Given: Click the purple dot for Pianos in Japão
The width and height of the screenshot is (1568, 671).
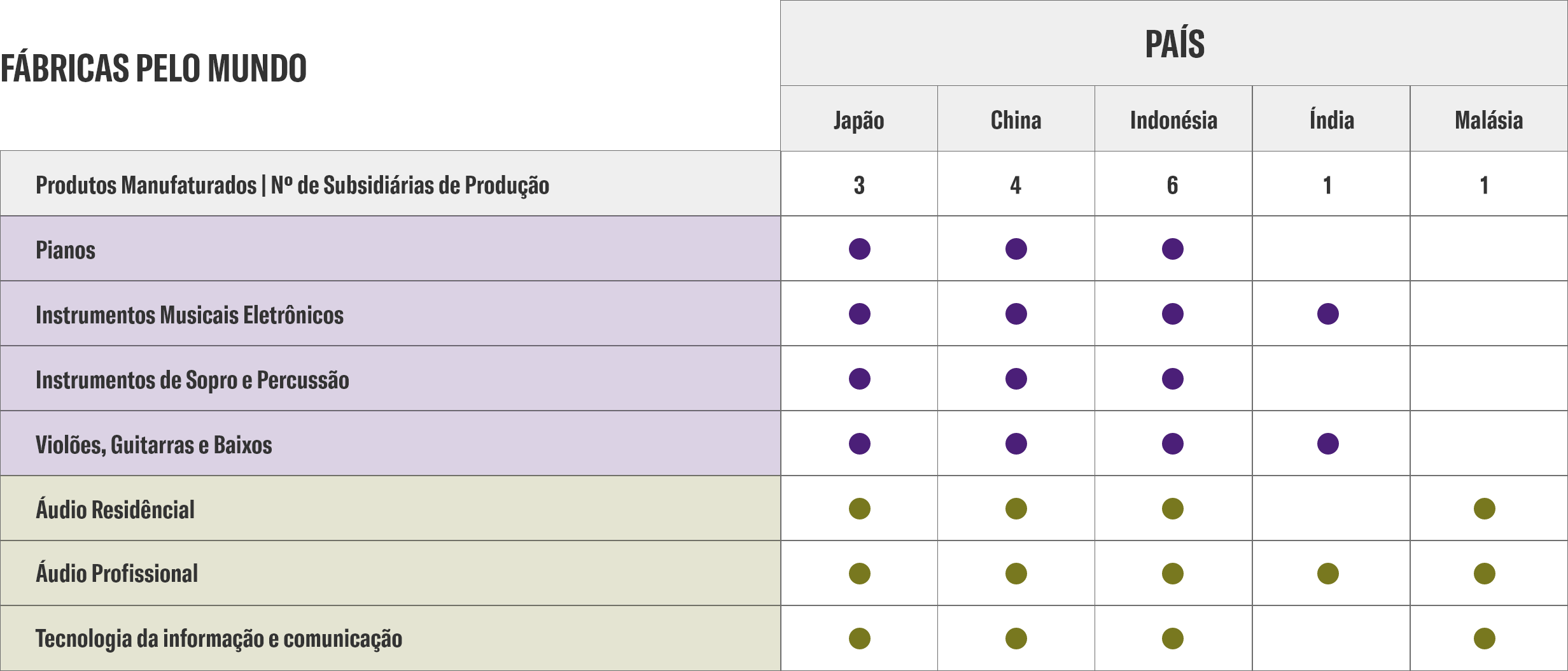Looking at the screenshot, I should pyautogui.click(x=859, y=249).
